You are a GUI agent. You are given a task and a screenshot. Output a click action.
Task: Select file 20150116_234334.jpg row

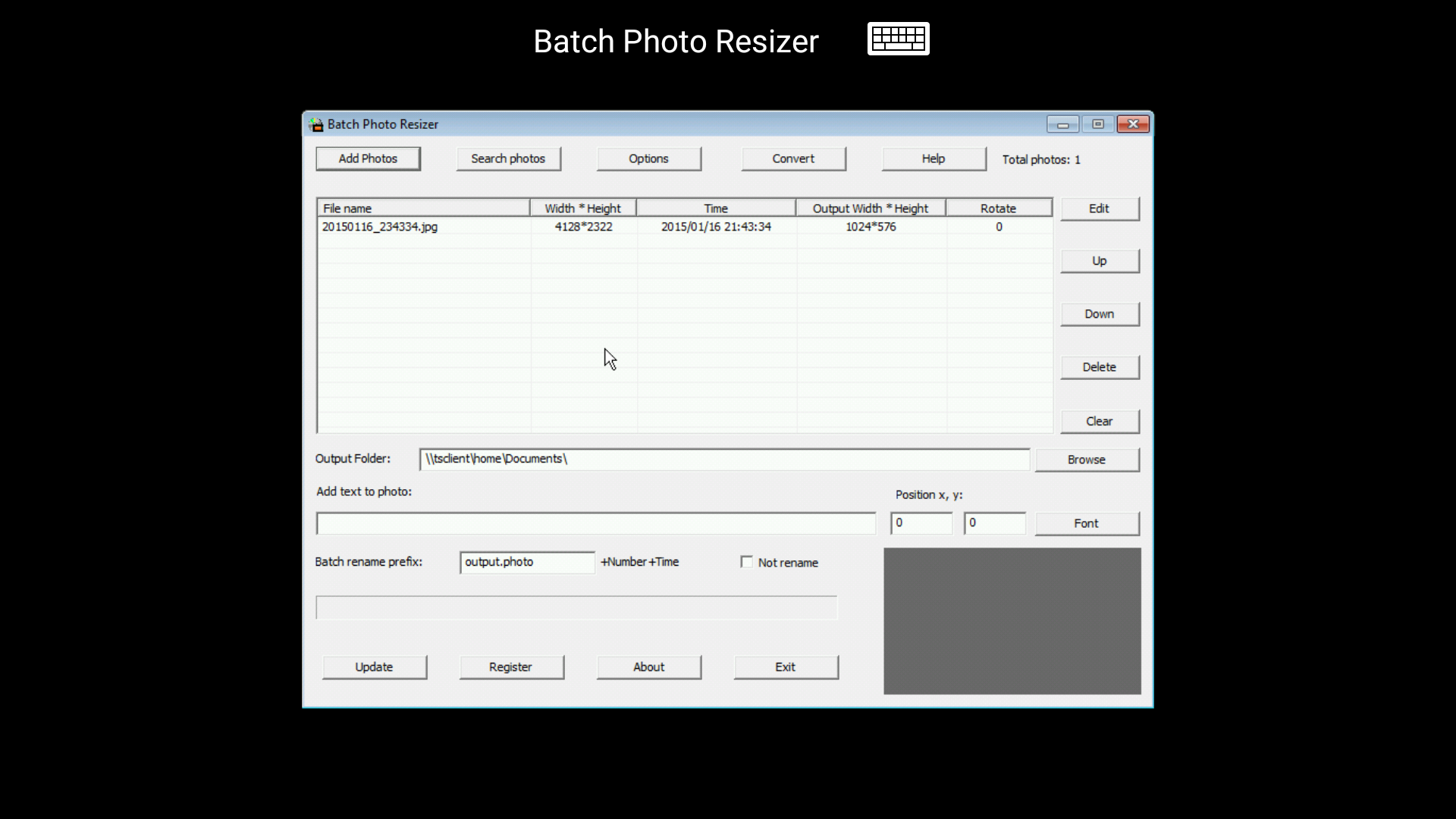click(x=685, y=227)
